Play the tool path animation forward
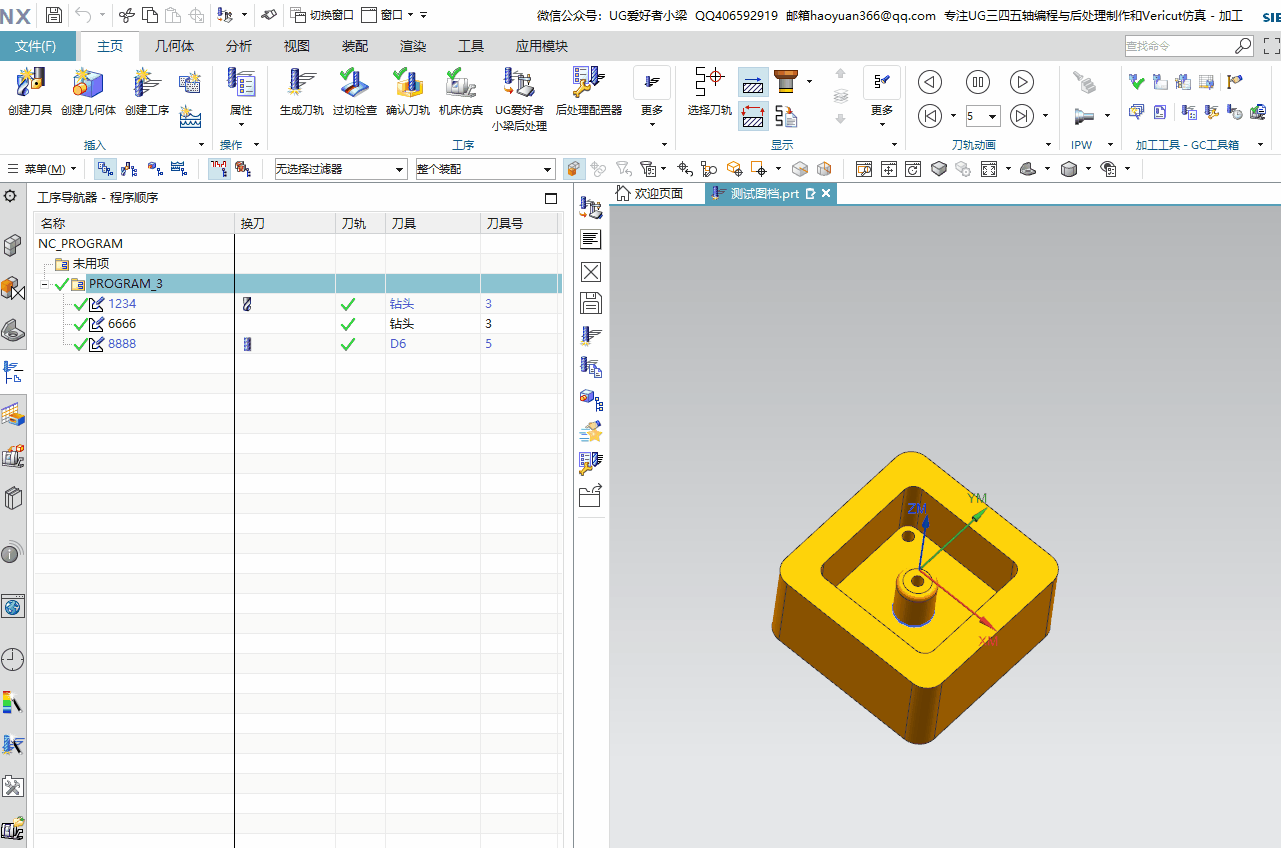This screenshot has width=1281, height=848. pyautogui.click(x=1022, y=83)
